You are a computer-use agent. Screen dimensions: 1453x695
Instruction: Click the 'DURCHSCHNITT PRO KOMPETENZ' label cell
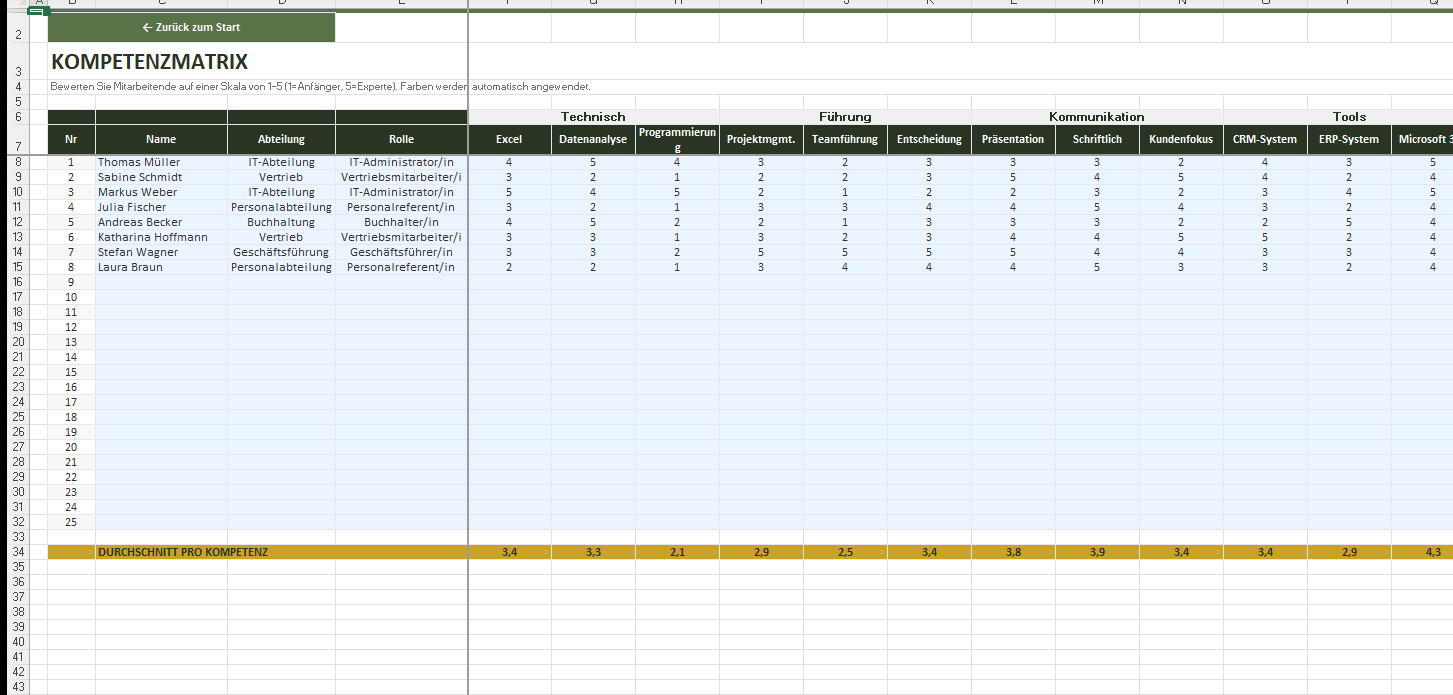pos(182,552)
